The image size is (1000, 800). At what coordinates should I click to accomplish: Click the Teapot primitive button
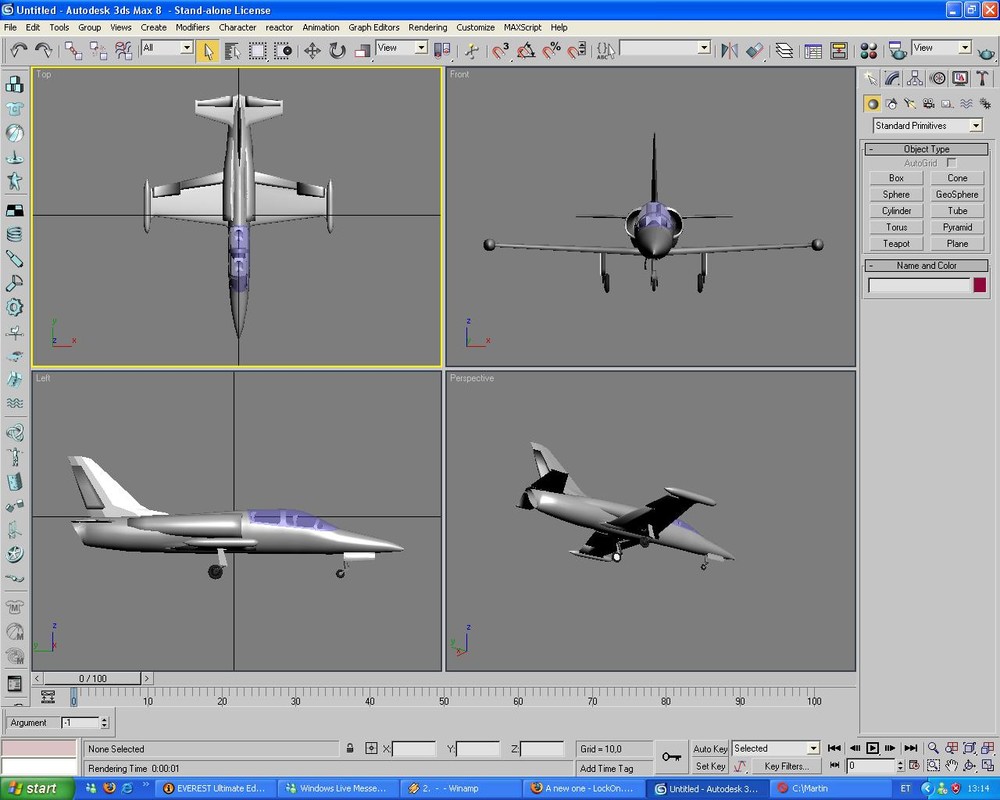coord(896,244)
